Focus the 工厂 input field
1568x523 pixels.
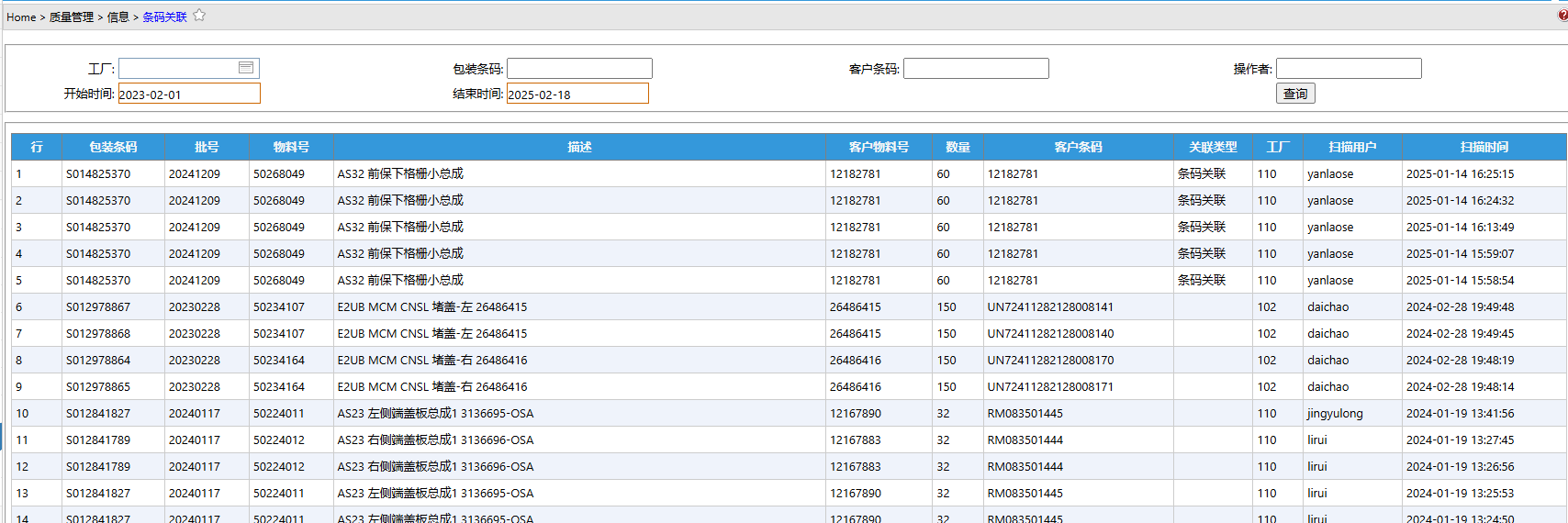[x=189, y=69]
